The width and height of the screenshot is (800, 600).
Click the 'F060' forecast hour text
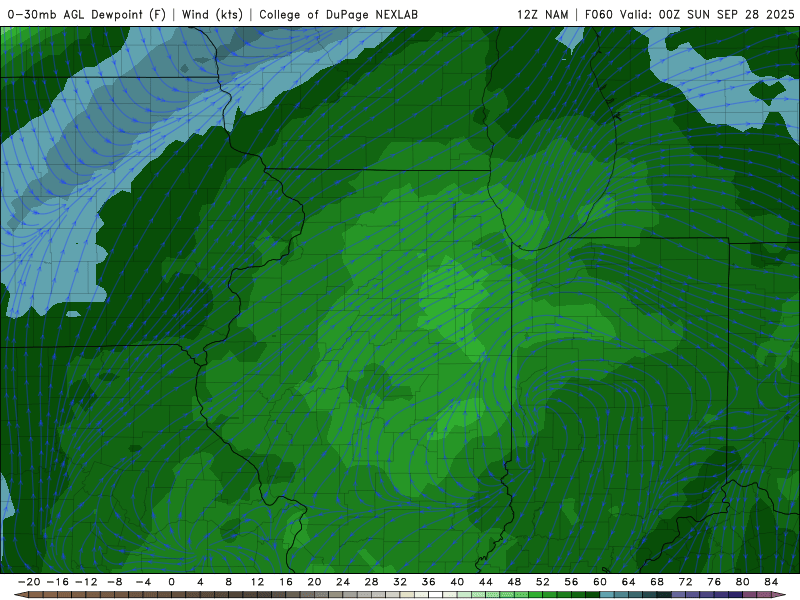pyautogui.click(x=598, y=14)
